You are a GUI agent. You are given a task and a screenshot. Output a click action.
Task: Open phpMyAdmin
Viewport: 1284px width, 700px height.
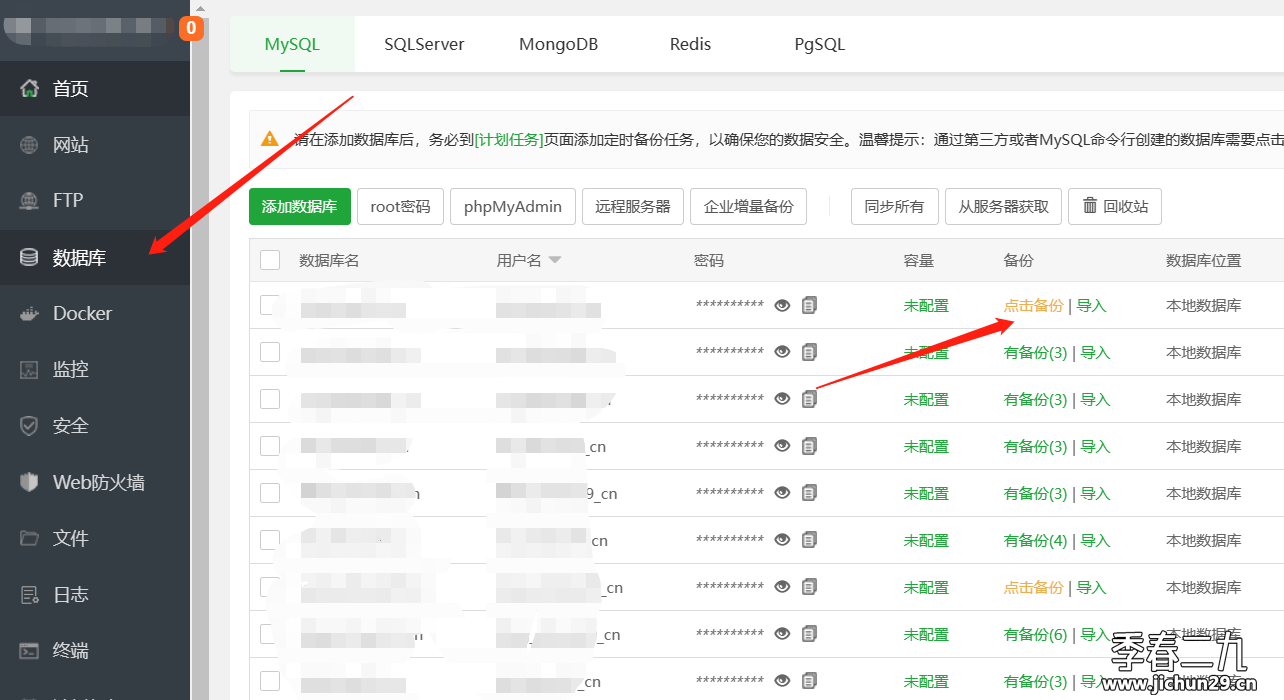pyautogui.click(x=513, y=207)
